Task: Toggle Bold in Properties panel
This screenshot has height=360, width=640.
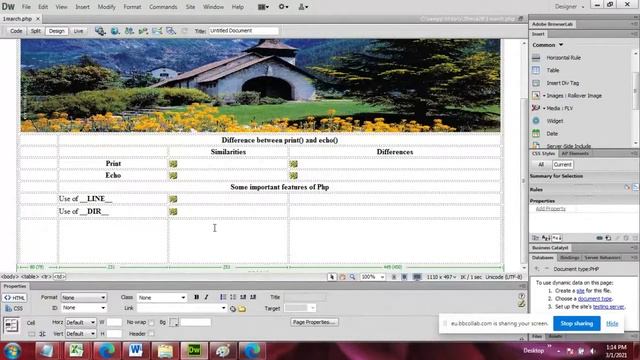Action: click(x=197, y=297)
